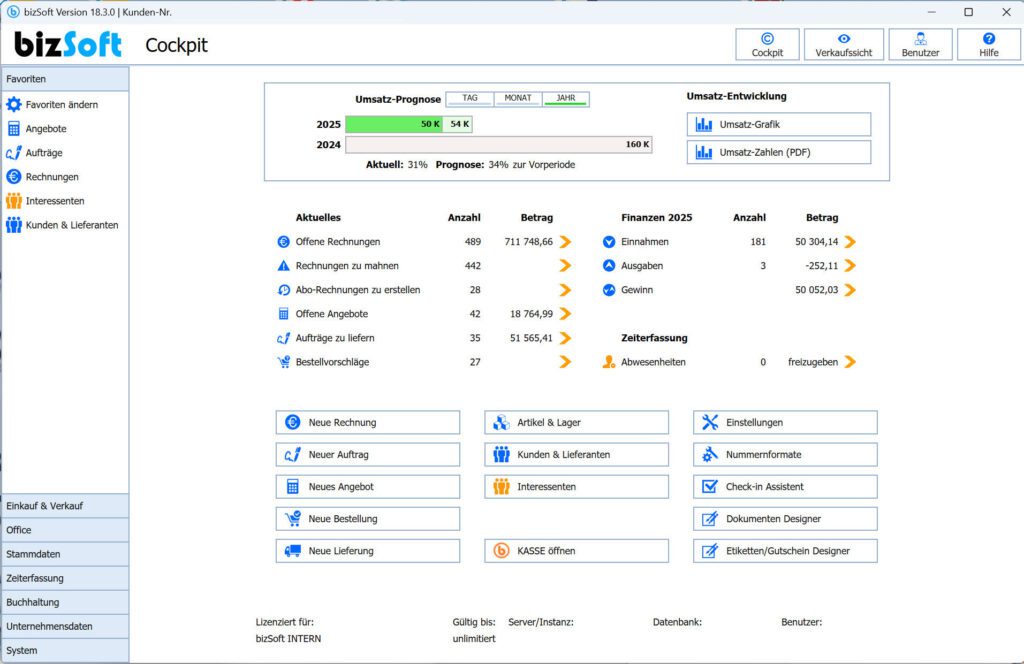Expand the Office sidebar section
This screenshot has width=1024, height=664.
[65, 530]
